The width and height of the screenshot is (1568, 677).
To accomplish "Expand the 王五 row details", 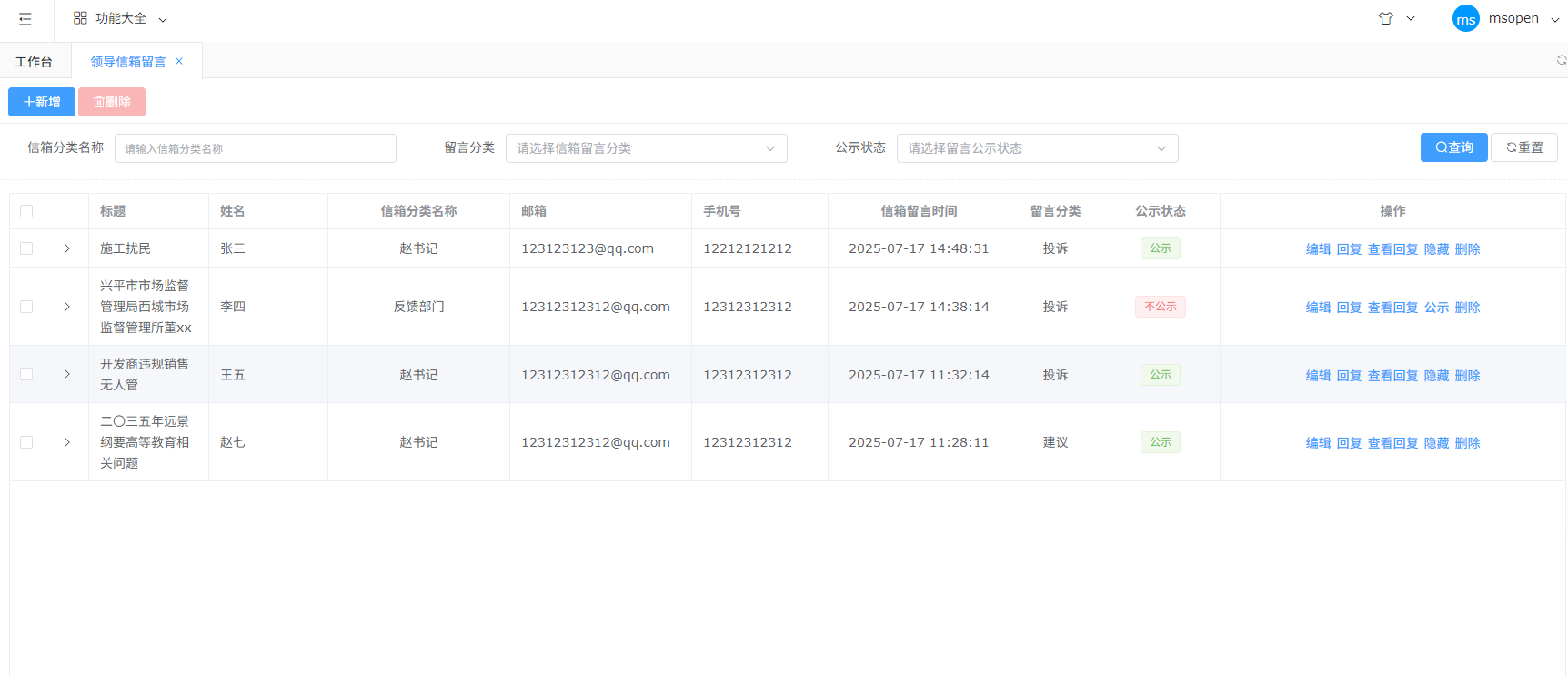I will [67, 374].
